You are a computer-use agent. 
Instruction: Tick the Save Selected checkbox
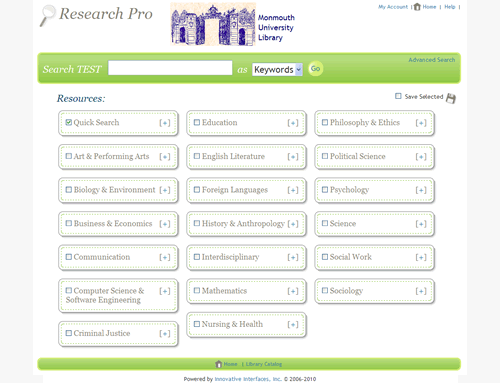click(398, 96)
